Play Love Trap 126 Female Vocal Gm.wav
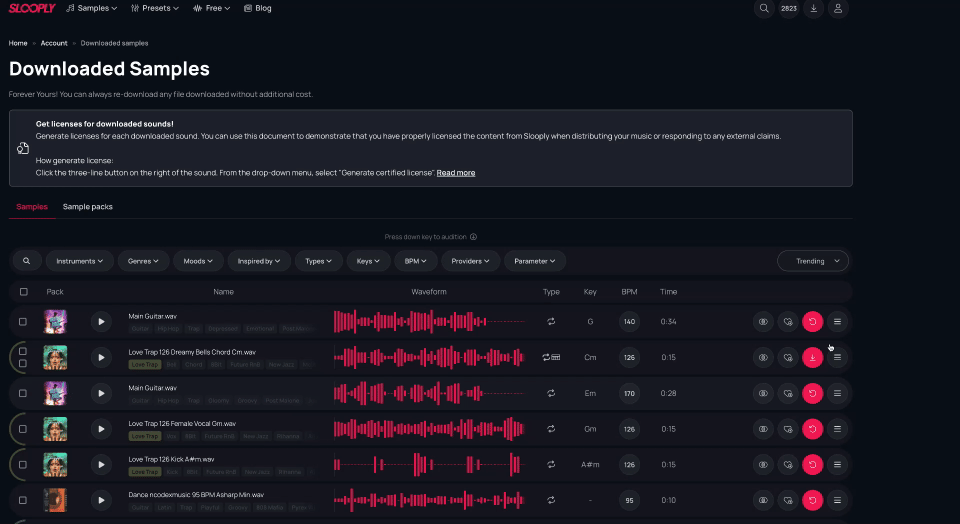 click(101, 429)
